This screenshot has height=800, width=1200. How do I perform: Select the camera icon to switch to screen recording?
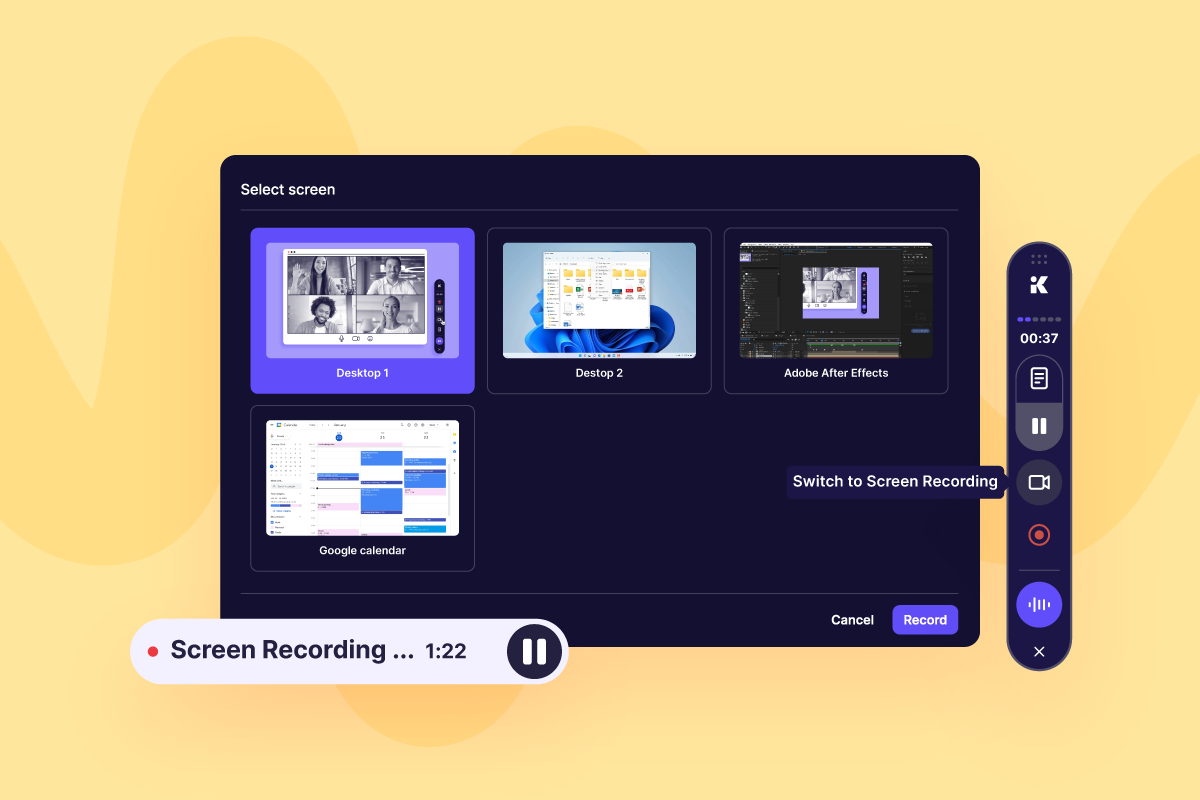1038,481
